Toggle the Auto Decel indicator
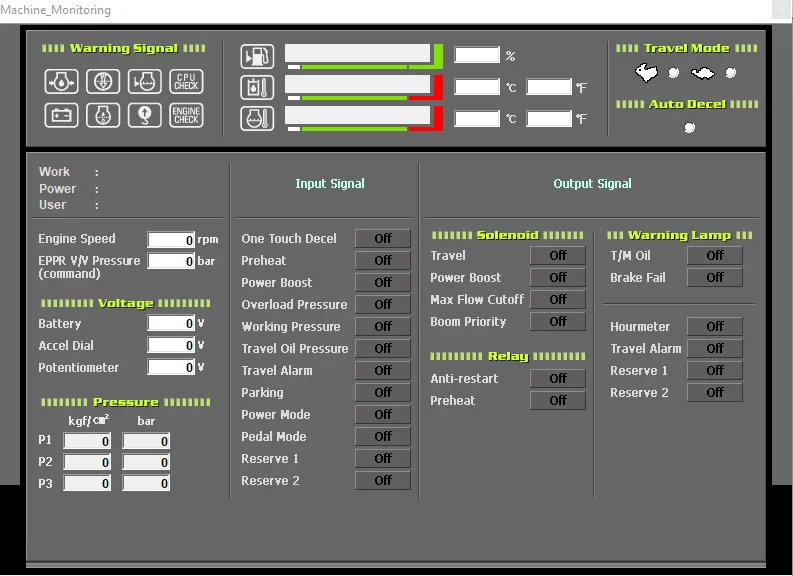 click(x=689, y=127)
